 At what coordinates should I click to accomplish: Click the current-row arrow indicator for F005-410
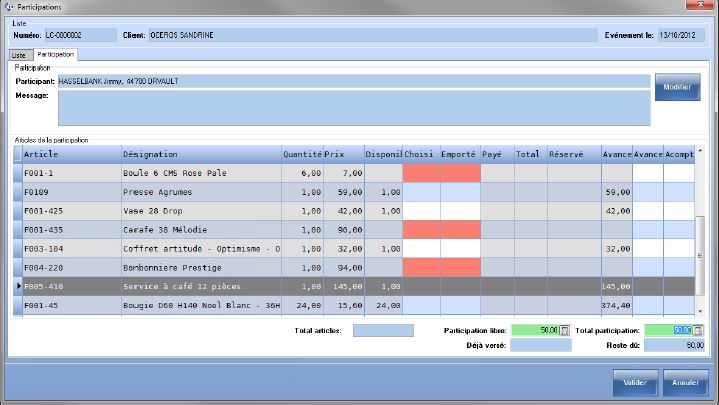tap(16, 287)
